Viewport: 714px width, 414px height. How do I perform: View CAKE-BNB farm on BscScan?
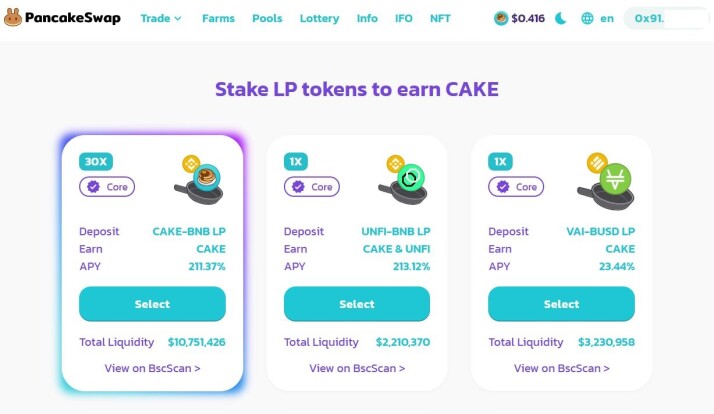(x=152, y=368)
